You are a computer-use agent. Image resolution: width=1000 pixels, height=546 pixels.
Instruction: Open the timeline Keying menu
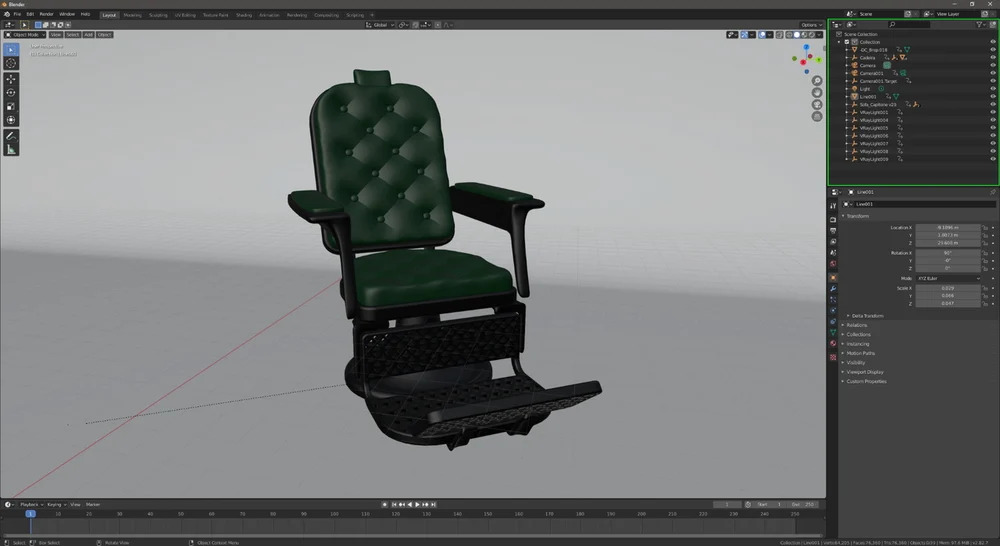click(x=55, y=505)
